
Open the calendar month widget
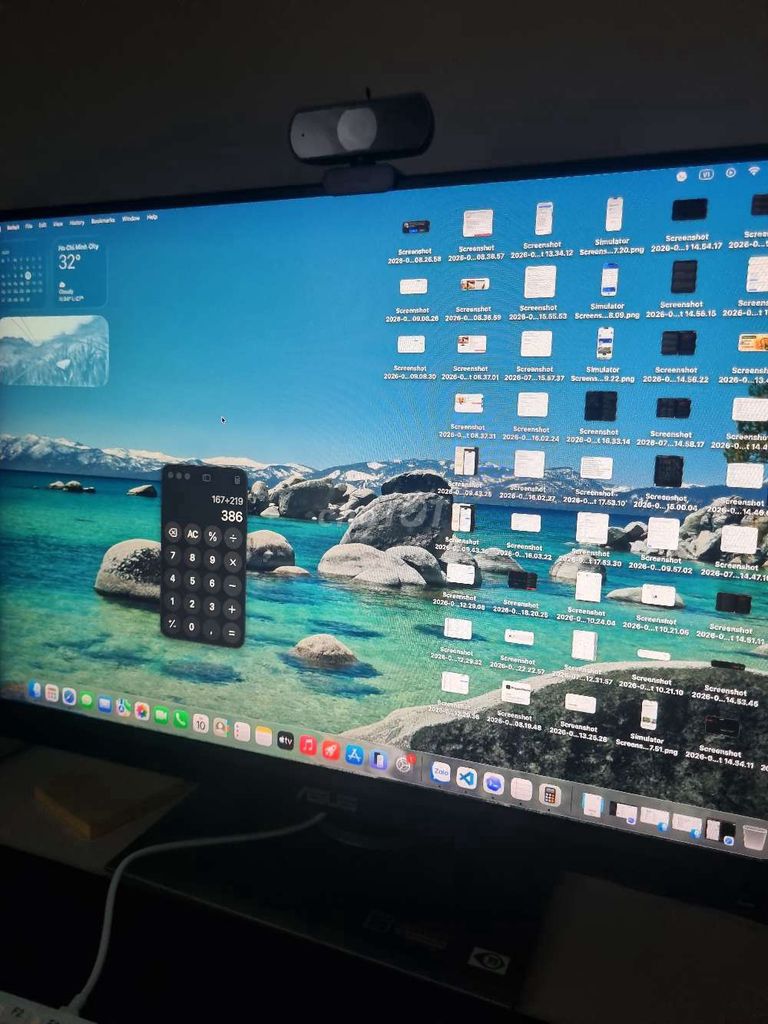click(x=22, y=275)
